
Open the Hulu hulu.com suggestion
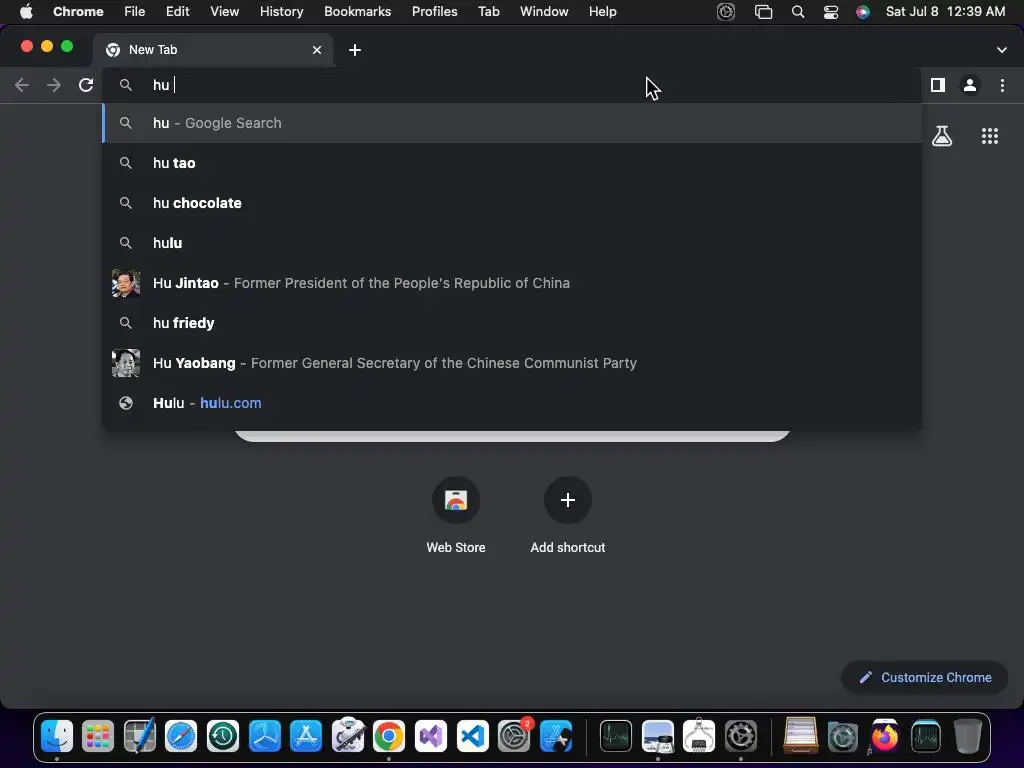click(512, 403)
